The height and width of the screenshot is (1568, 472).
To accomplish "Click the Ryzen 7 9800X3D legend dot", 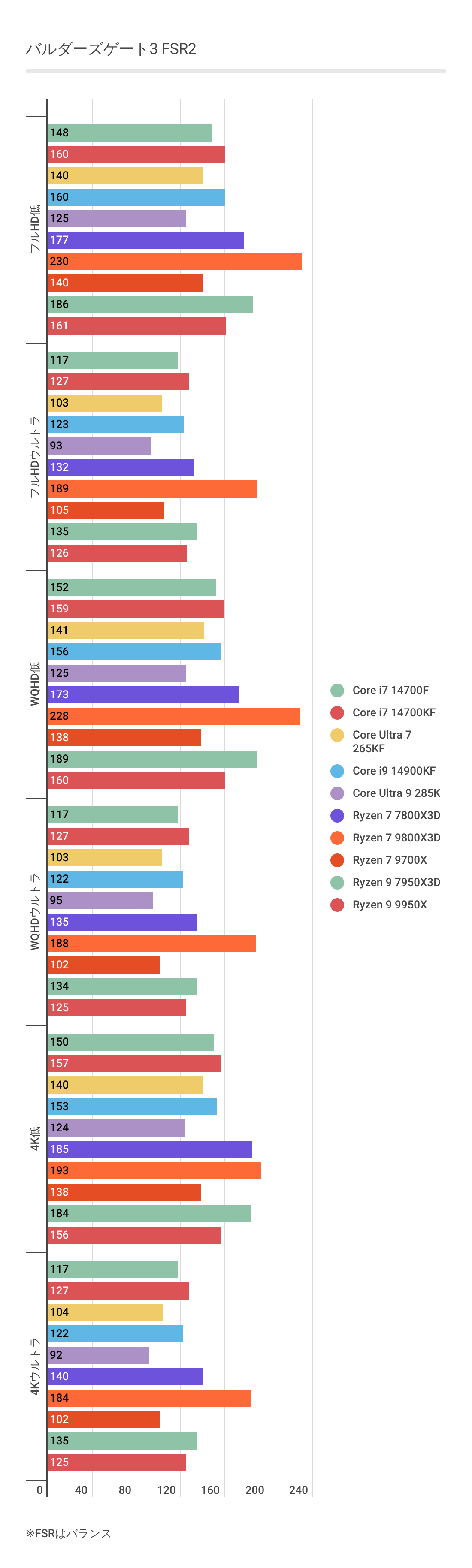I will pyautogui.click(x=337, y=838).
